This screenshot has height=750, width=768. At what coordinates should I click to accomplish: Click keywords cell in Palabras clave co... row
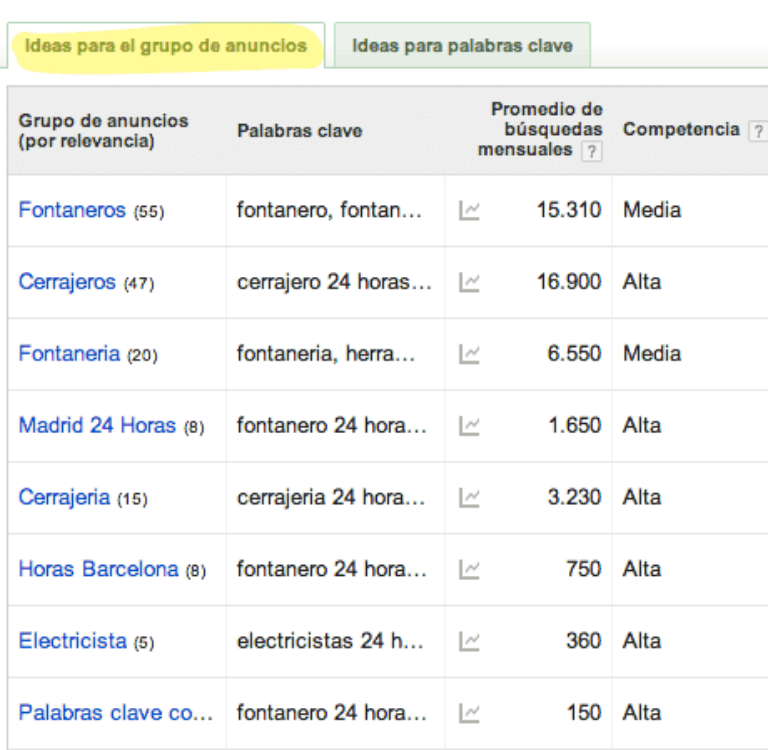point(332,713)
